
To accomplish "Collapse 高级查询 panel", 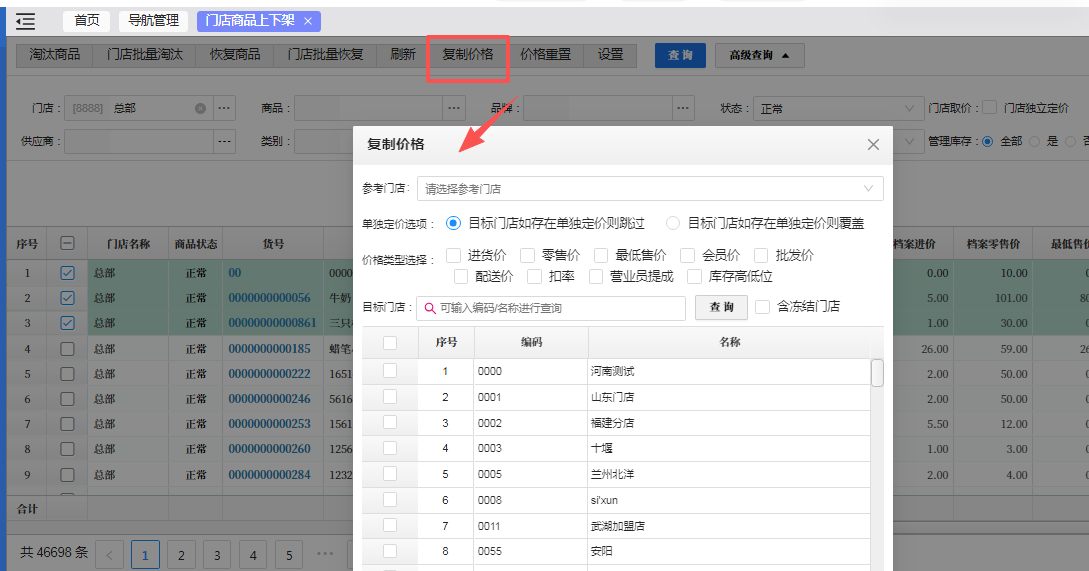I will [x=760, y=55].
